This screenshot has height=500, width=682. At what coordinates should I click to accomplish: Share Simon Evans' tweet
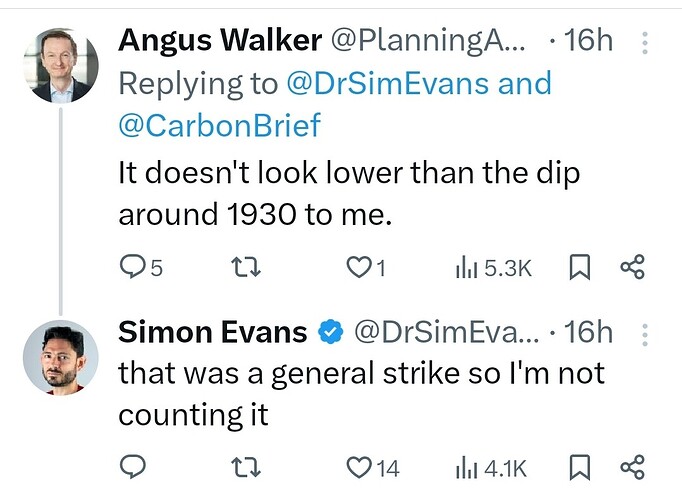tap(632, 467)
